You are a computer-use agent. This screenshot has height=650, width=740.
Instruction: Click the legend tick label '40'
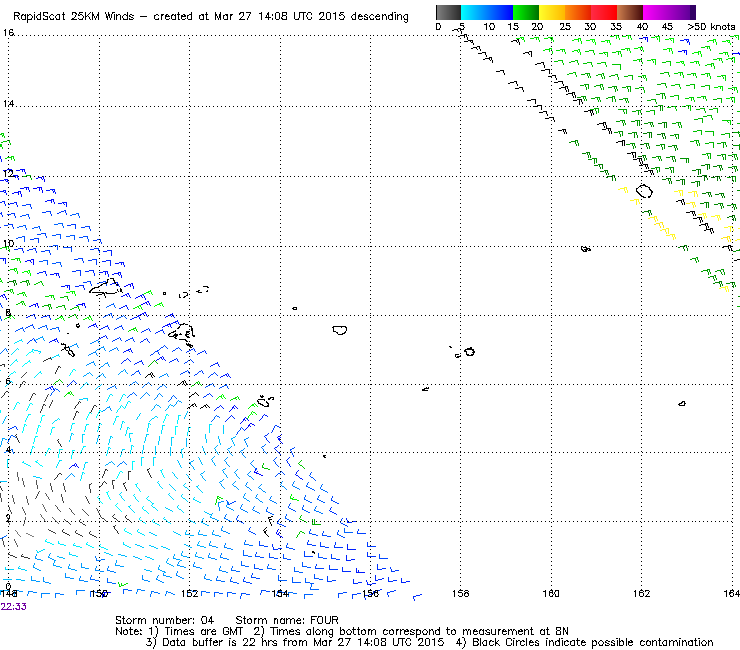pos(642,27)
